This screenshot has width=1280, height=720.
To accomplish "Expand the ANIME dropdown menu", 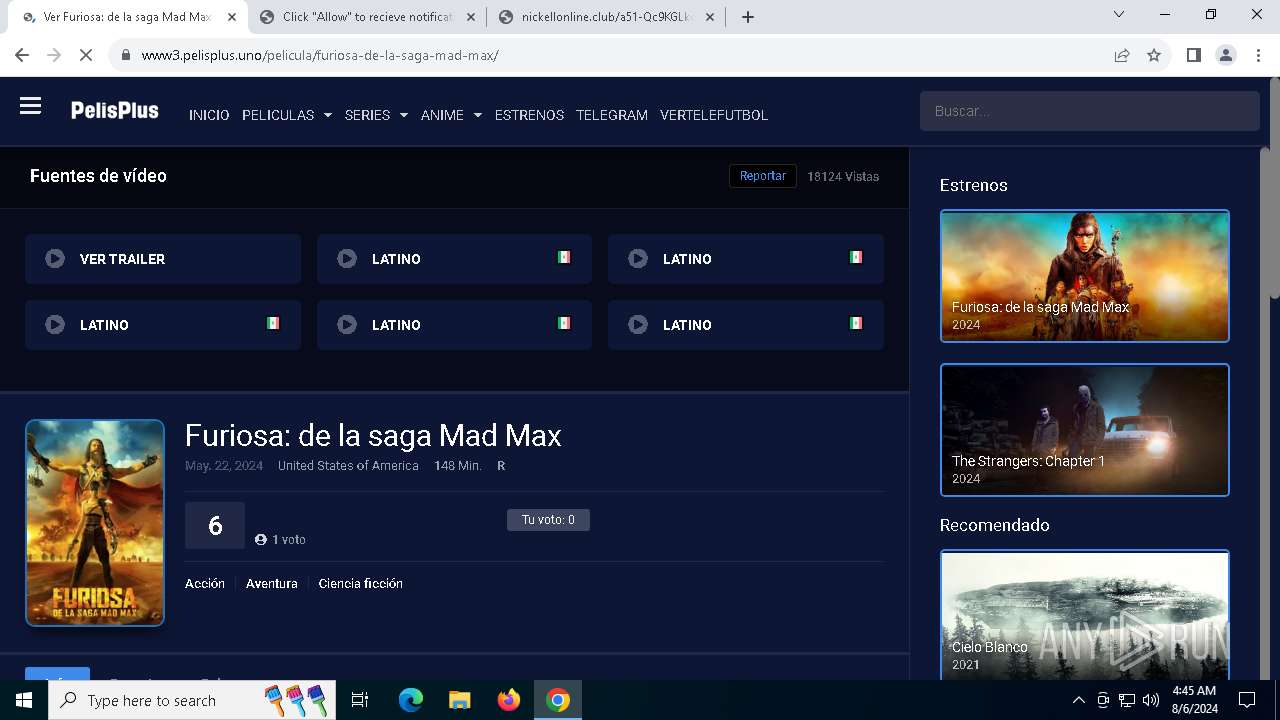I will pyautogui.click(x=451, y=115).
